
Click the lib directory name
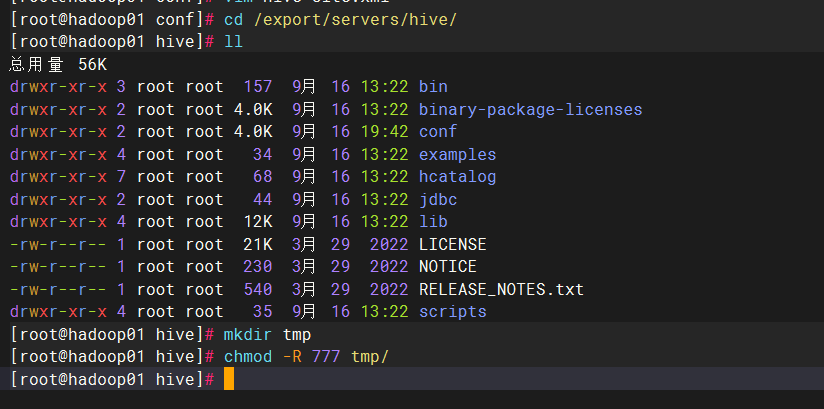click(x=433, y=222)
